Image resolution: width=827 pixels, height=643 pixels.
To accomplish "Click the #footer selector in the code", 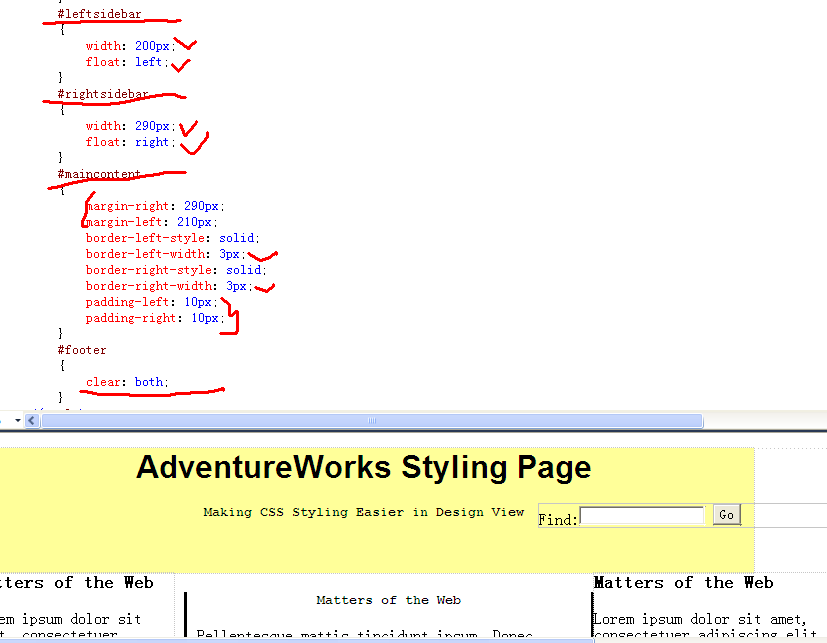I will pyautogui.click(x=81, y=350).
